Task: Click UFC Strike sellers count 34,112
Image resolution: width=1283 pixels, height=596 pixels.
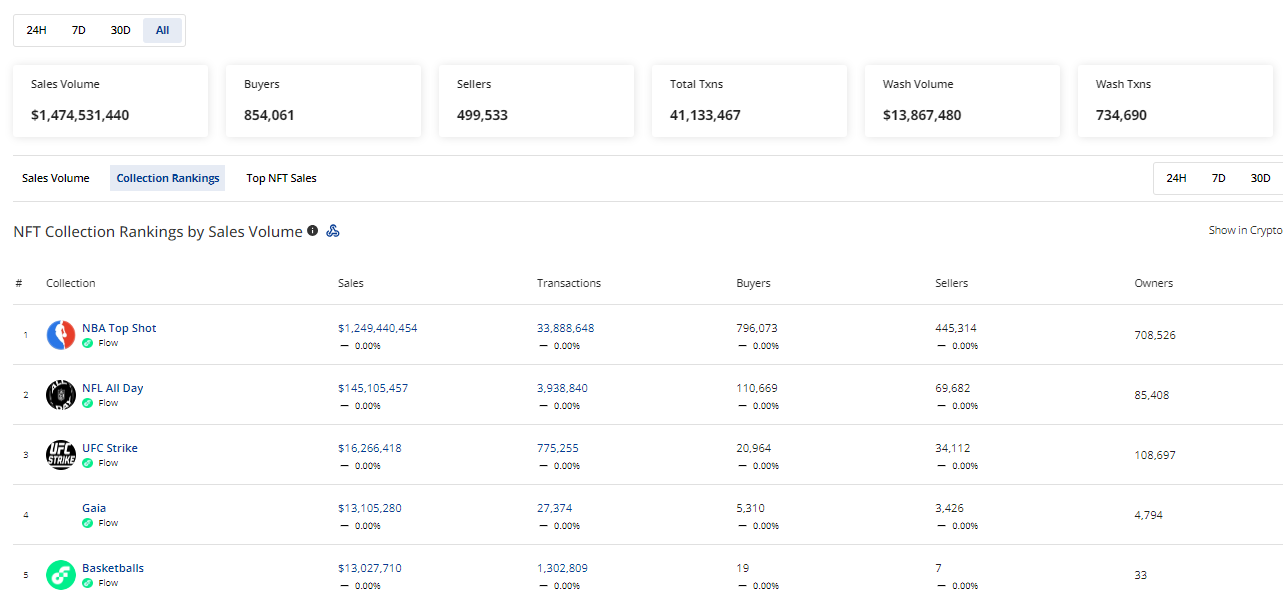Action: [x=953, y=448]
